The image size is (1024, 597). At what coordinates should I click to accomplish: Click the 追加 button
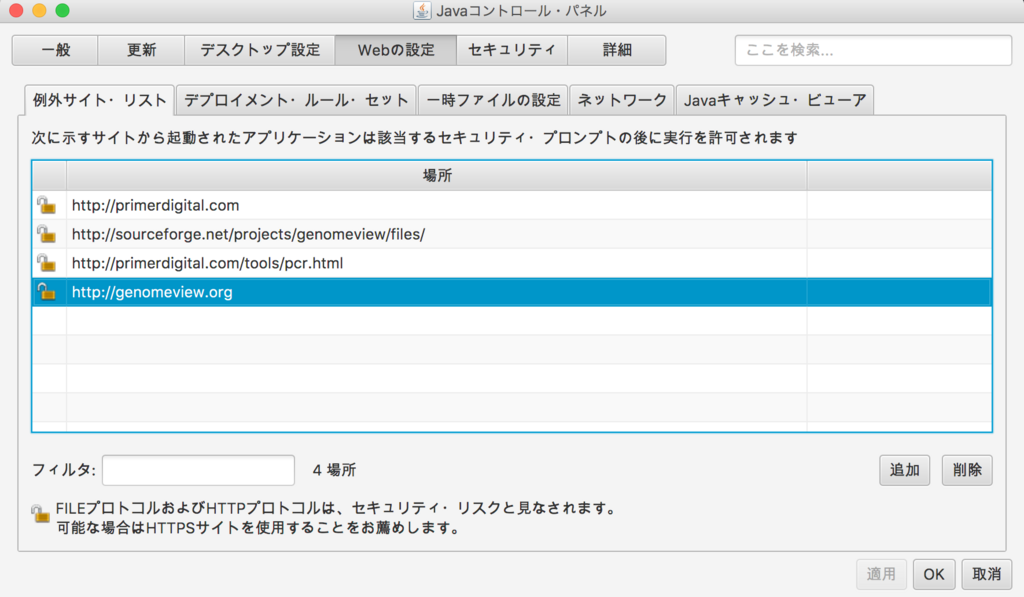pos(904,470)
